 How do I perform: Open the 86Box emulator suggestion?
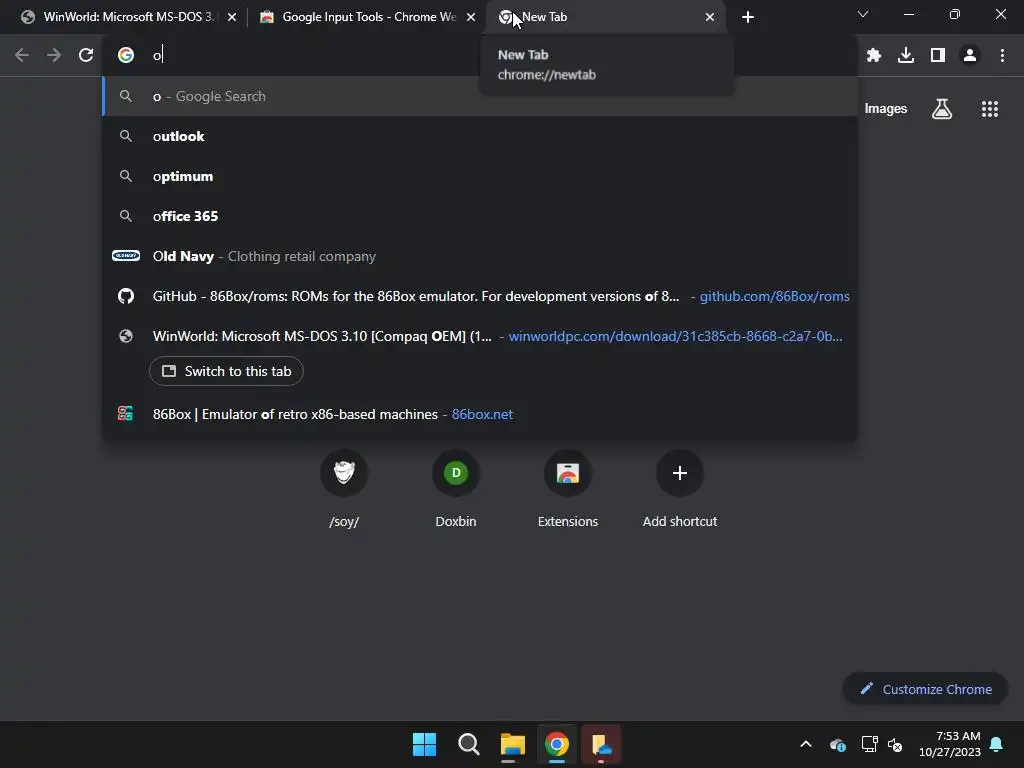click(x=480, y=414)
